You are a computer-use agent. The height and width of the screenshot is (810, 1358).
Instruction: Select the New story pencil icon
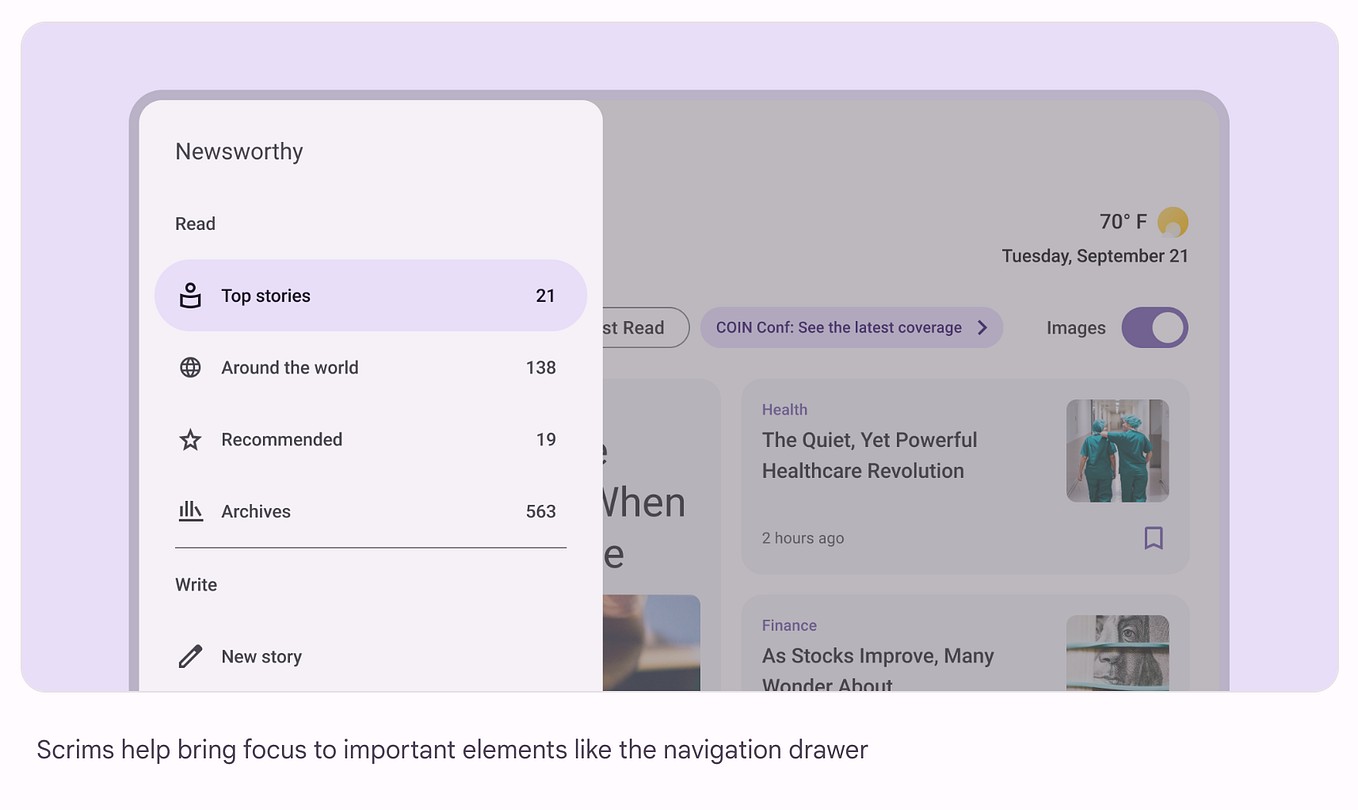(190, 656)
